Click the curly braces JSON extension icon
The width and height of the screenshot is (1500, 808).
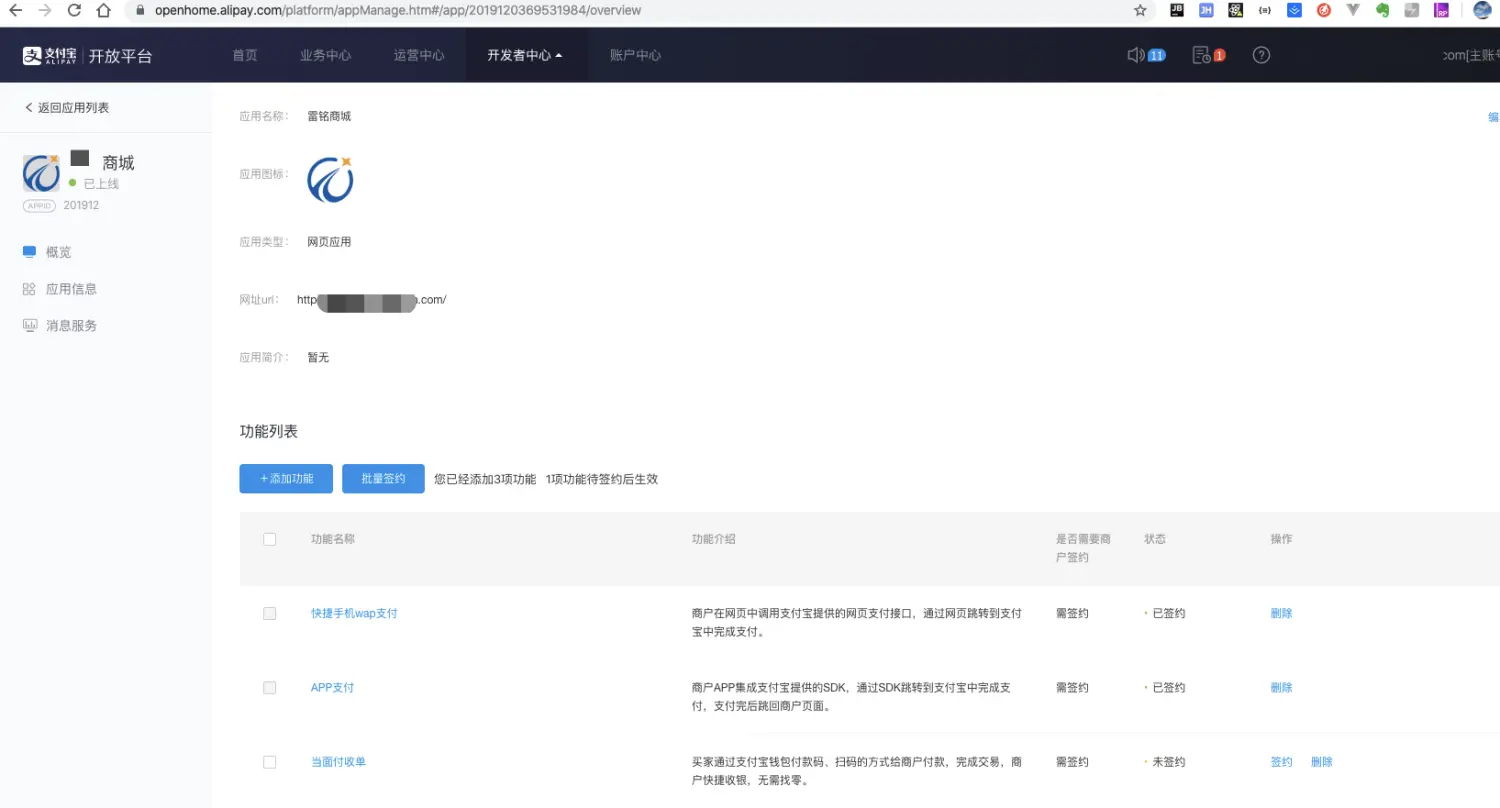[1265, 10]
